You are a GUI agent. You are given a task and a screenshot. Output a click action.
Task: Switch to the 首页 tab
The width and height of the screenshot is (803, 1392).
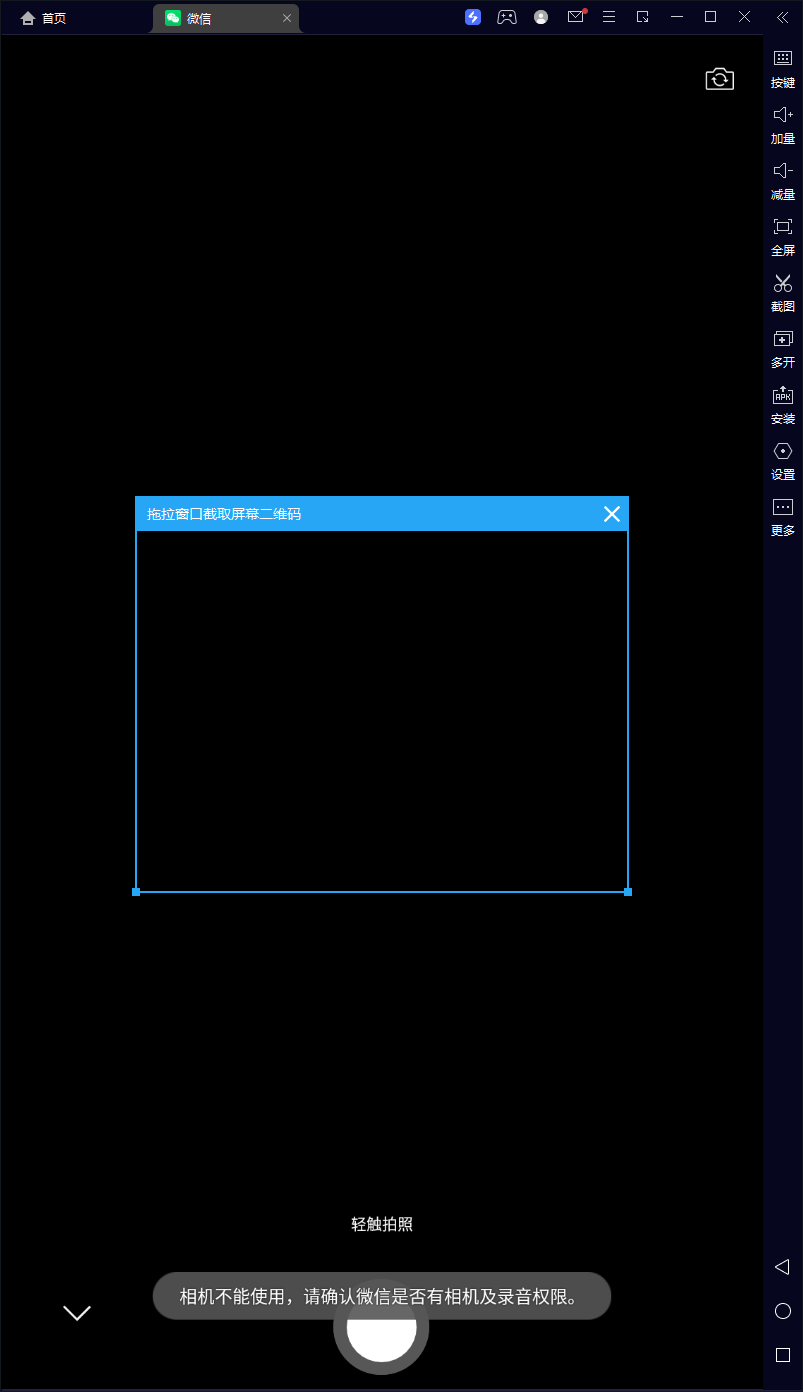click(x=44, y=18)
